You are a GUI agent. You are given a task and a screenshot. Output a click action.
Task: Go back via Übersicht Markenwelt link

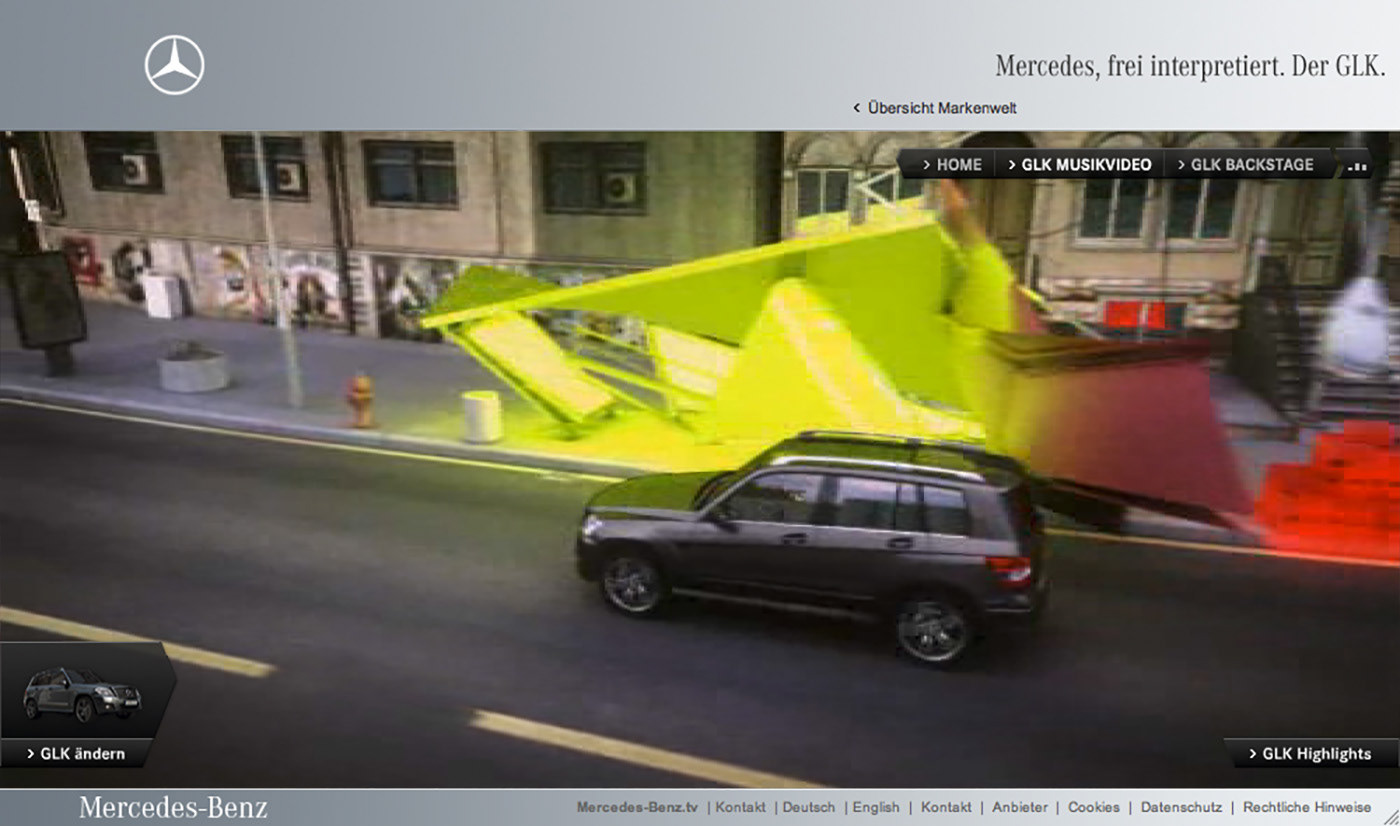point(935,108)
